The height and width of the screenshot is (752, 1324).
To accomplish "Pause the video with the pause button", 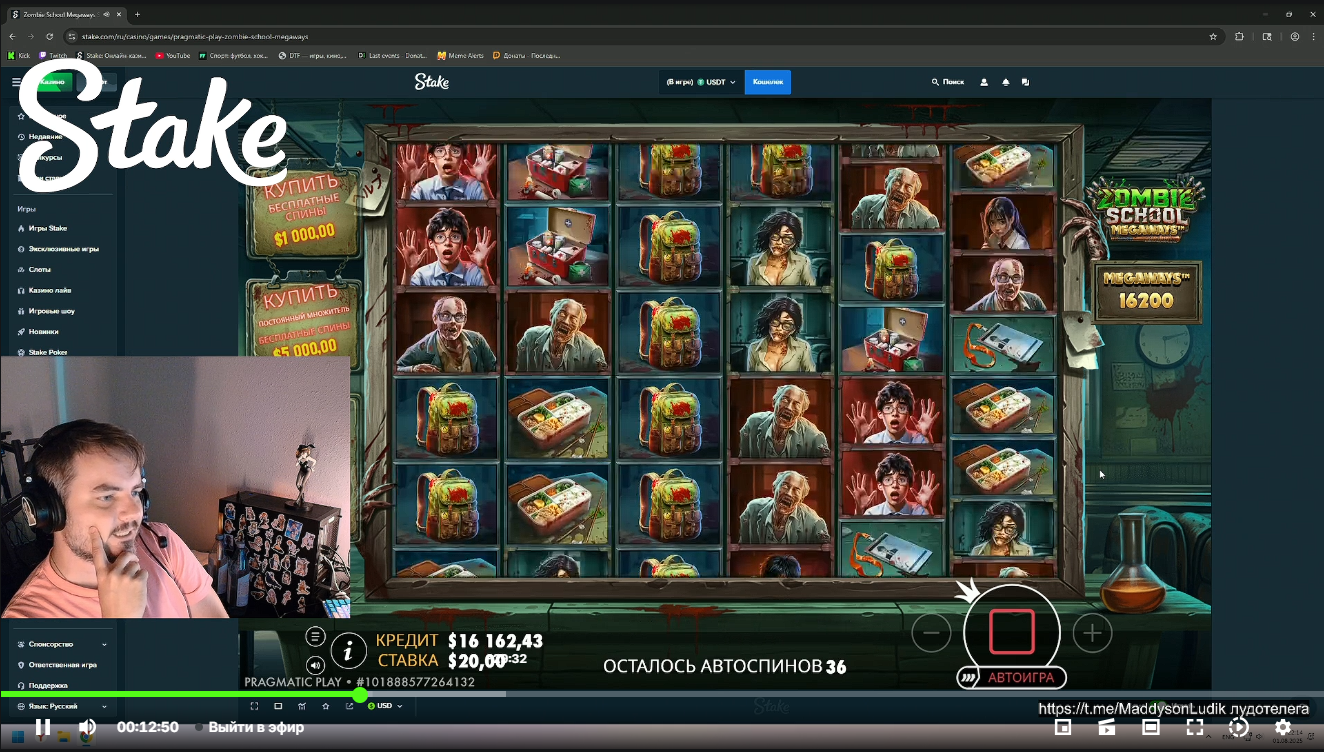I will pyautogui.click(x=43, y=727).
